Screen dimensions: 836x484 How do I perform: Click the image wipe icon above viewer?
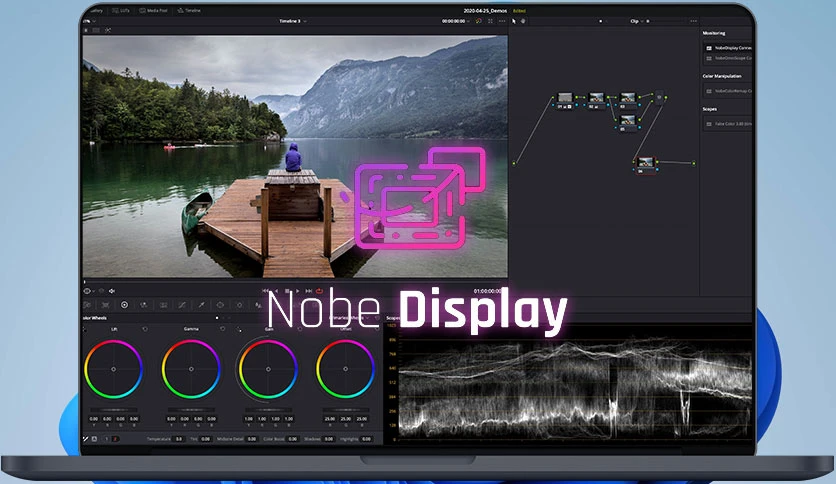point(86,30)
